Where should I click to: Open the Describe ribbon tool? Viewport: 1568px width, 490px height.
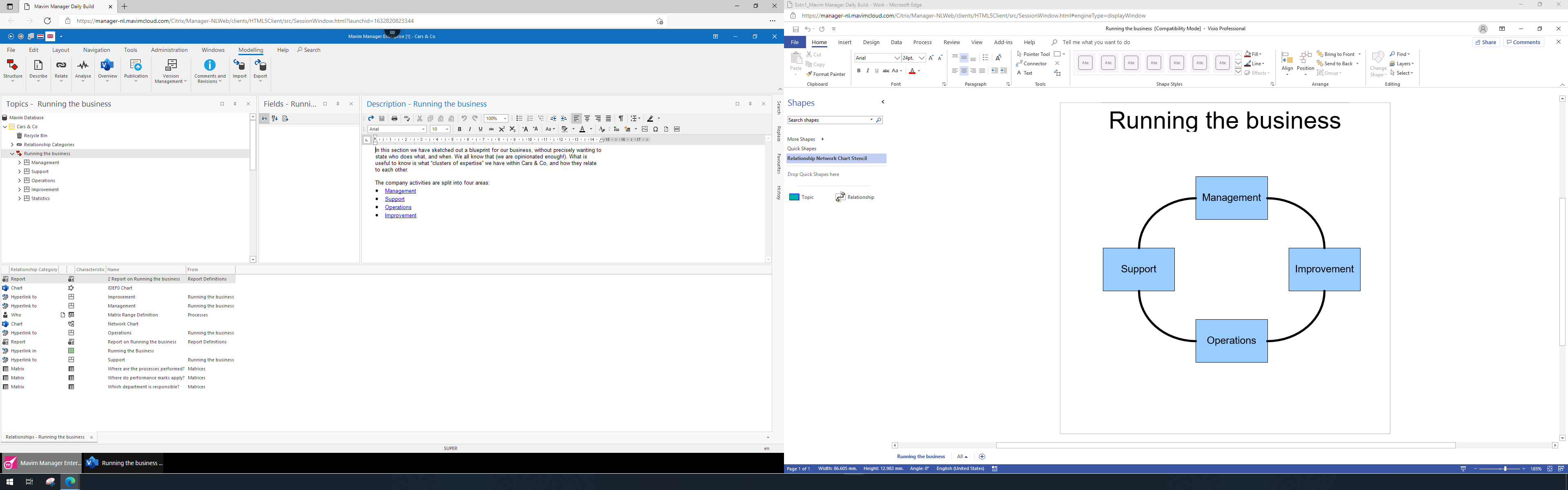38,70
